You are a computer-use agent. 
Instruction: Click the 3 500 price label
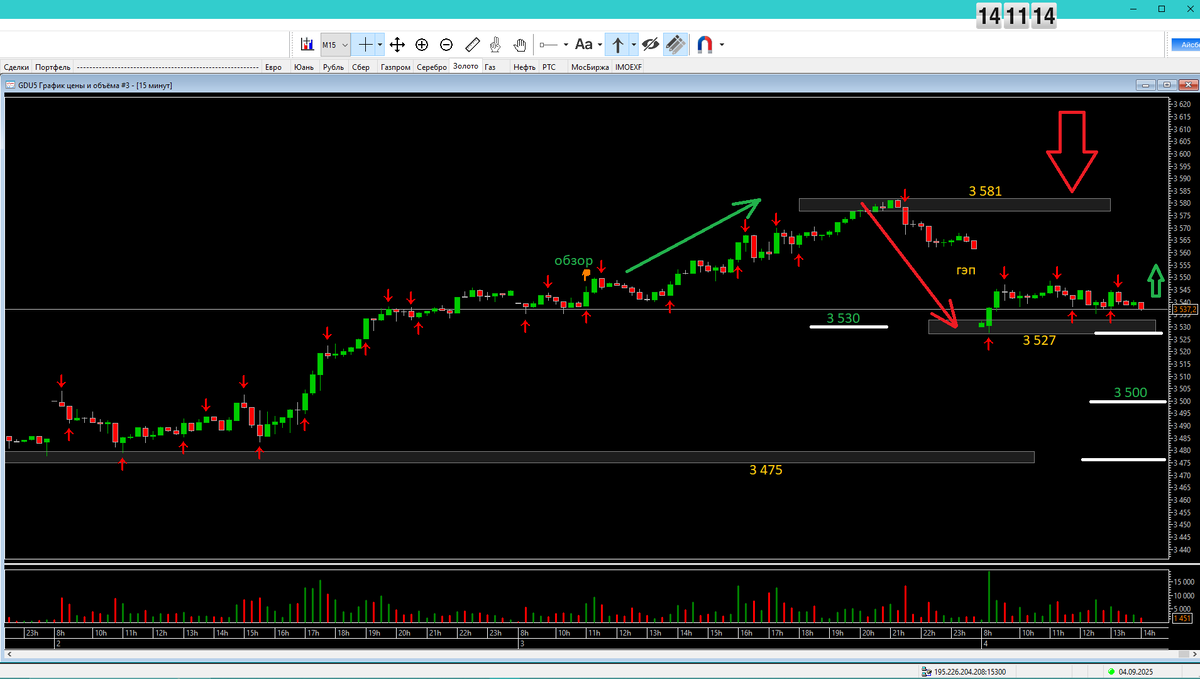1130,392
